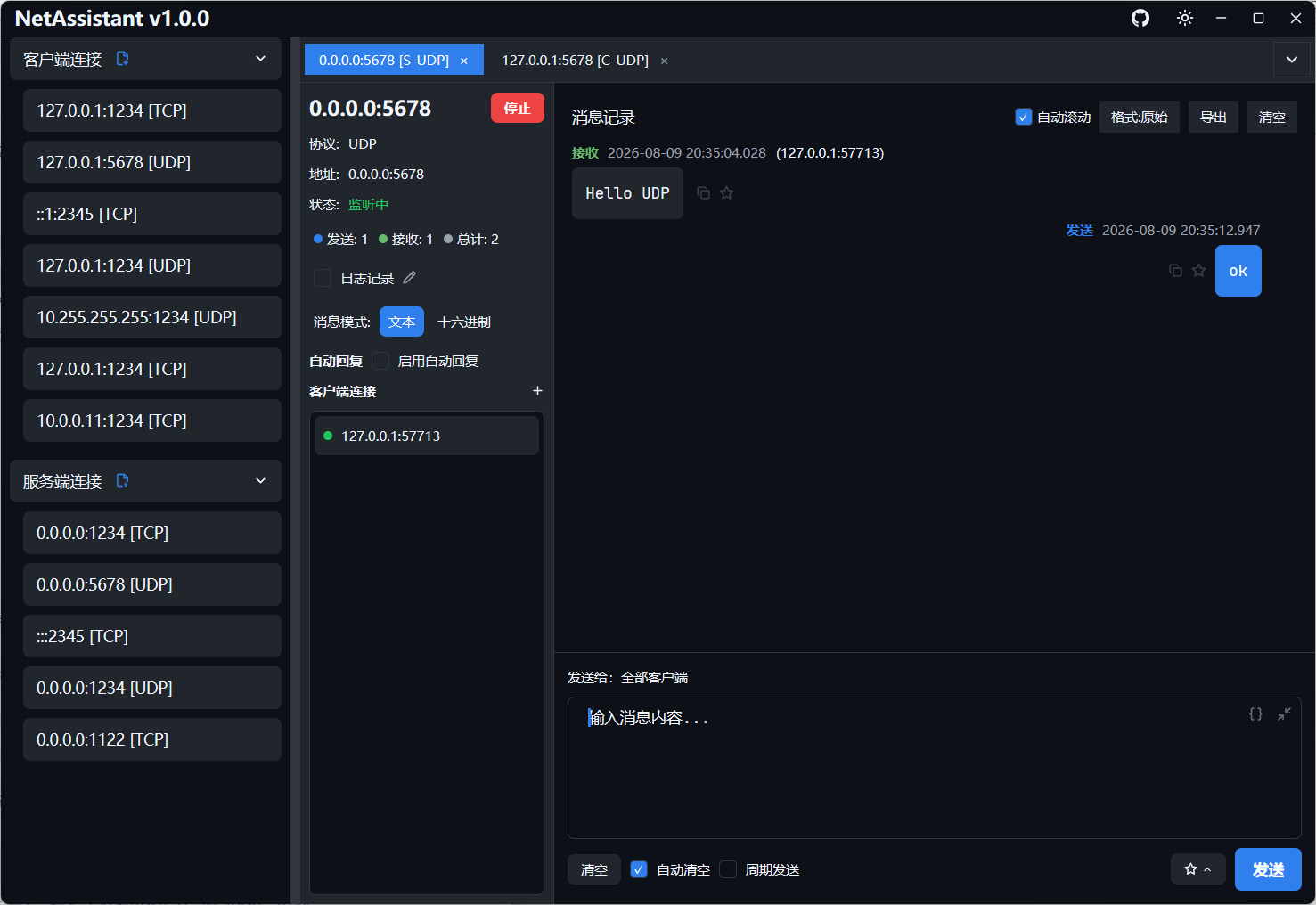This screenshot has height=905, width=1316.
Task: Select 十六进制 message mode
Action: point(464,322)
